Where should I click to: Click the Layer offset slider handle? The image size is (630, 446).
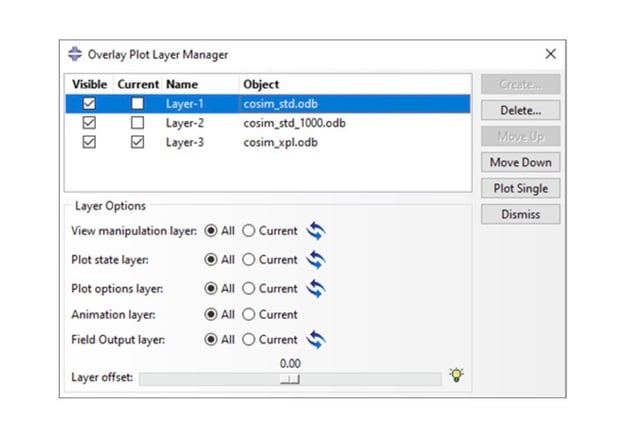click(290, 379)
